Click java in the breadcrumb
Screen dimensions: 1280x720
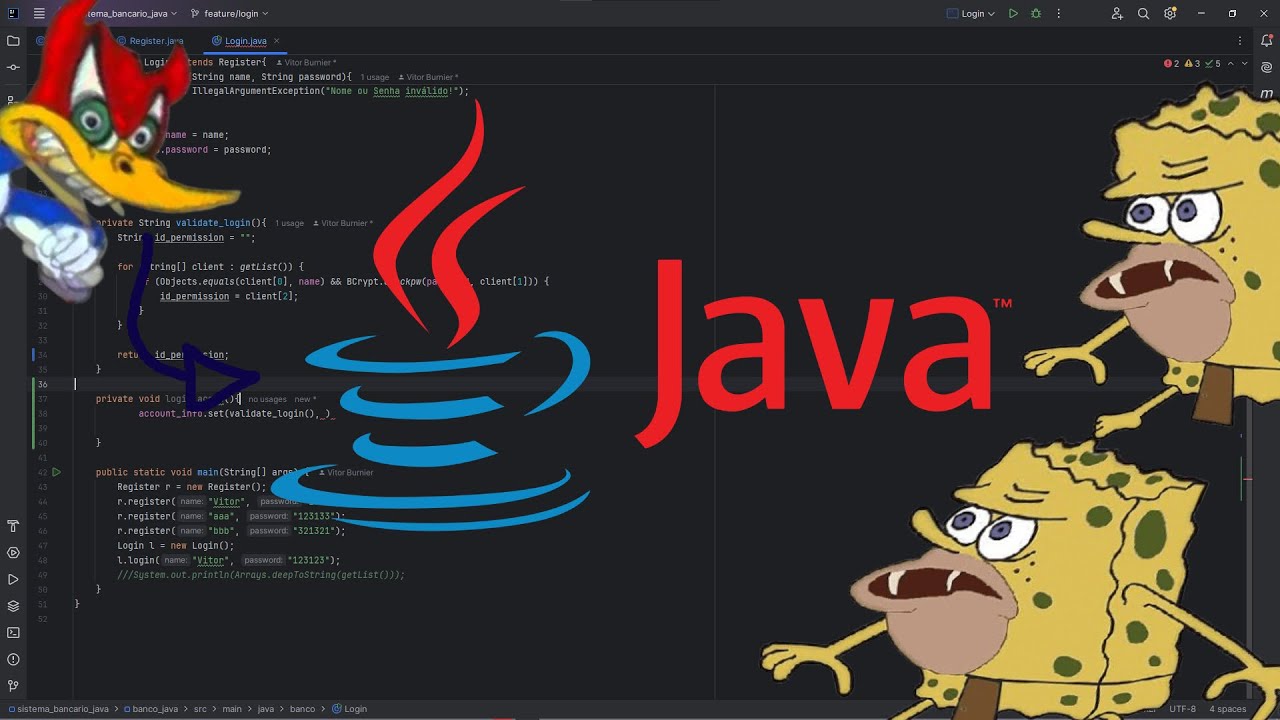pos(265,709)
